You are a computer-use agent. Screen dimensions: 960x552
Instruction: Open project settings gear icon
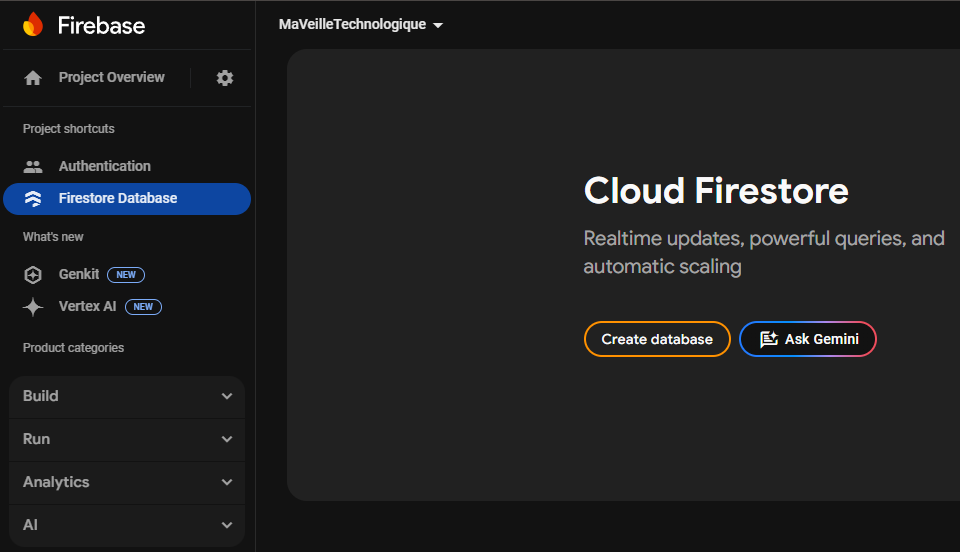[x=225, y=78]
